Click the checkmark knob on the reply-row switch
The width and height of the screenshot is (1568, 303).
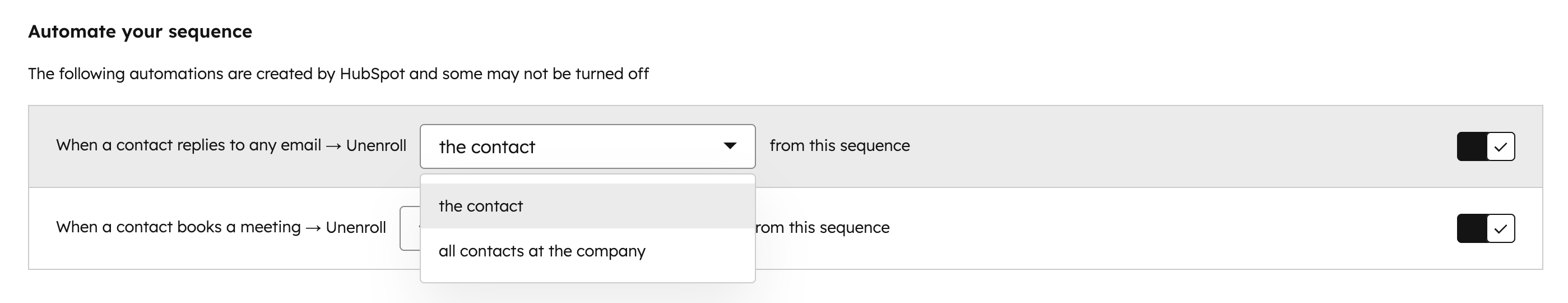[x=1500, y=146]
